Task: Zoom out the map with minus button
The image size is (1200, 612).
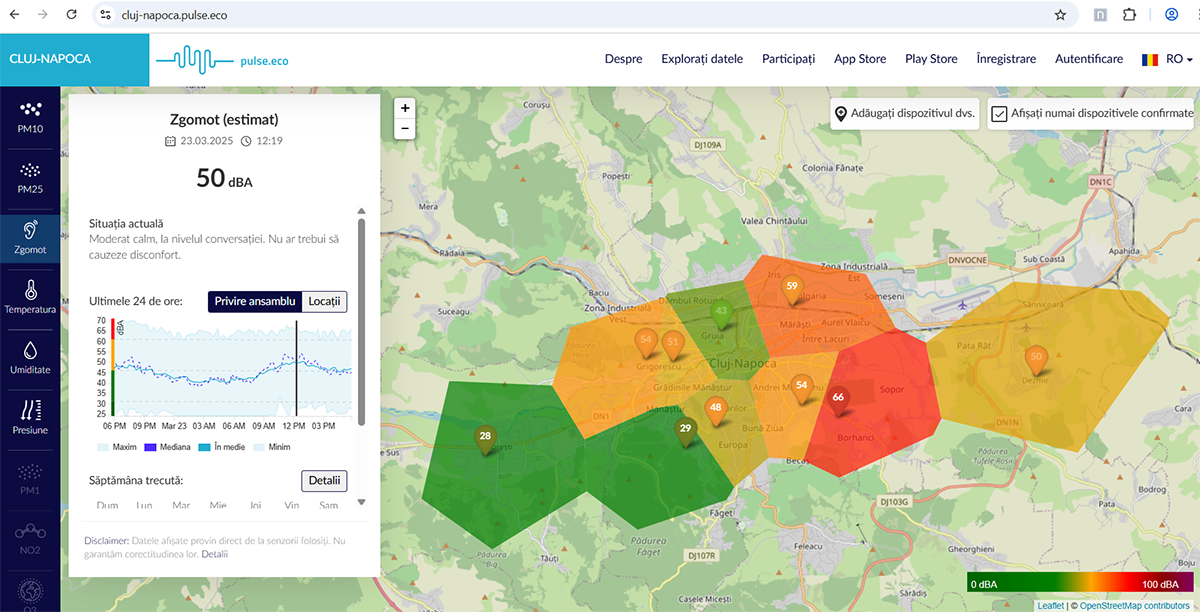Action: (405, 128)
